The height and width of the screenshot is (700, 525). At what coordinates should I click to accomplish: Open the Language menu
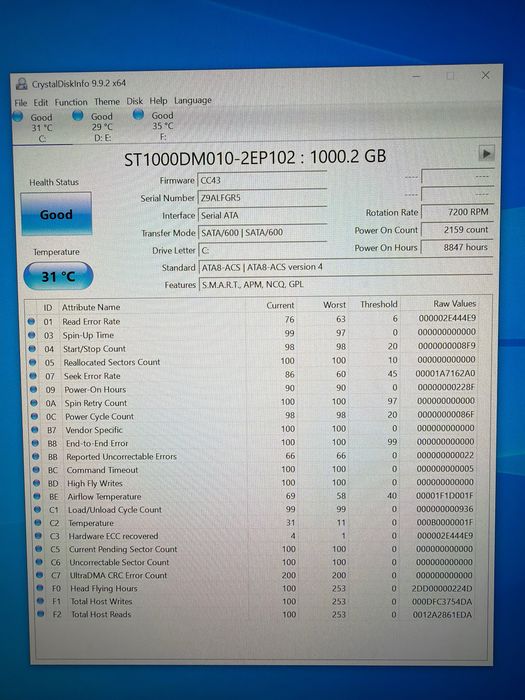[x=192, y=100]
